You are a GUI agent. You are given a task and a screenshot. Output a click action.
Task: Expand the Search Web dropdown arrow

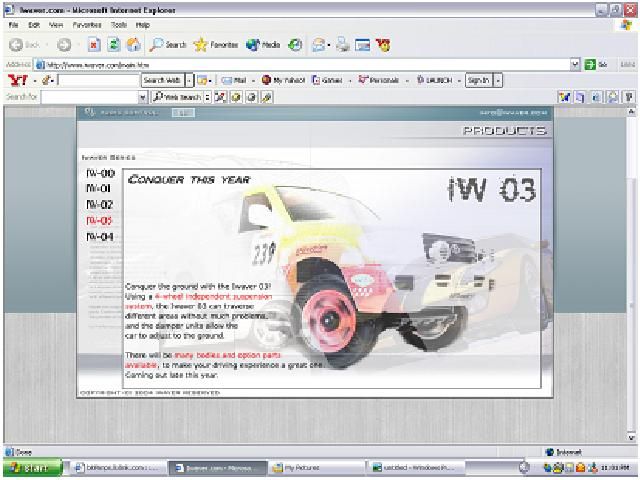[x=189, y=80]
